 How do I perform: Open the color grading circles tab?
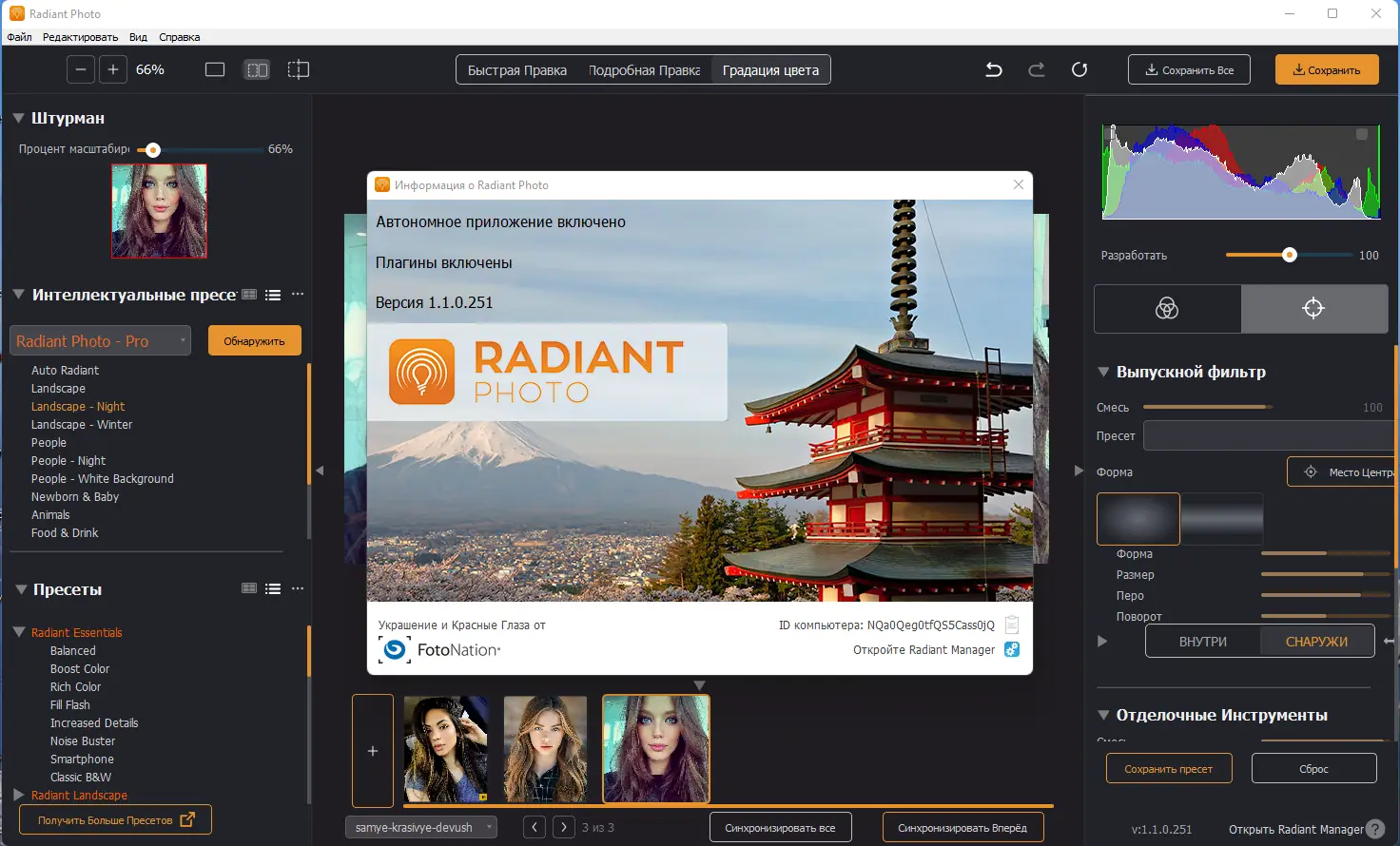1167,308
